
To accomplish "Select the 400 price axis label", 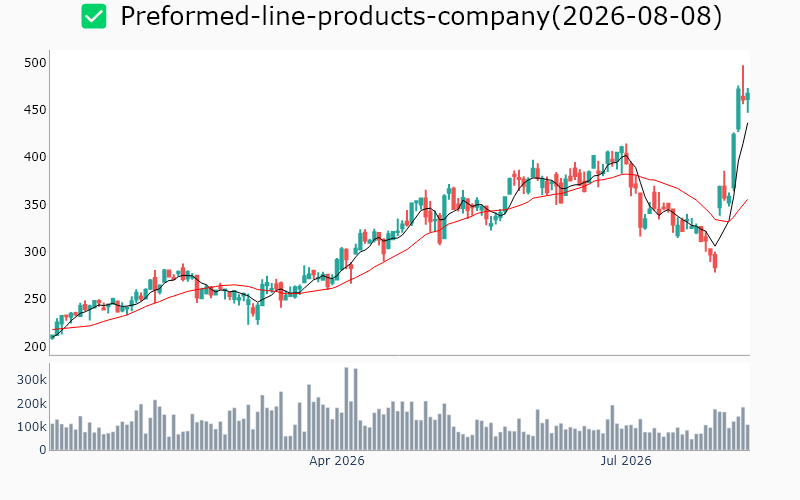I will click(35, 157).
